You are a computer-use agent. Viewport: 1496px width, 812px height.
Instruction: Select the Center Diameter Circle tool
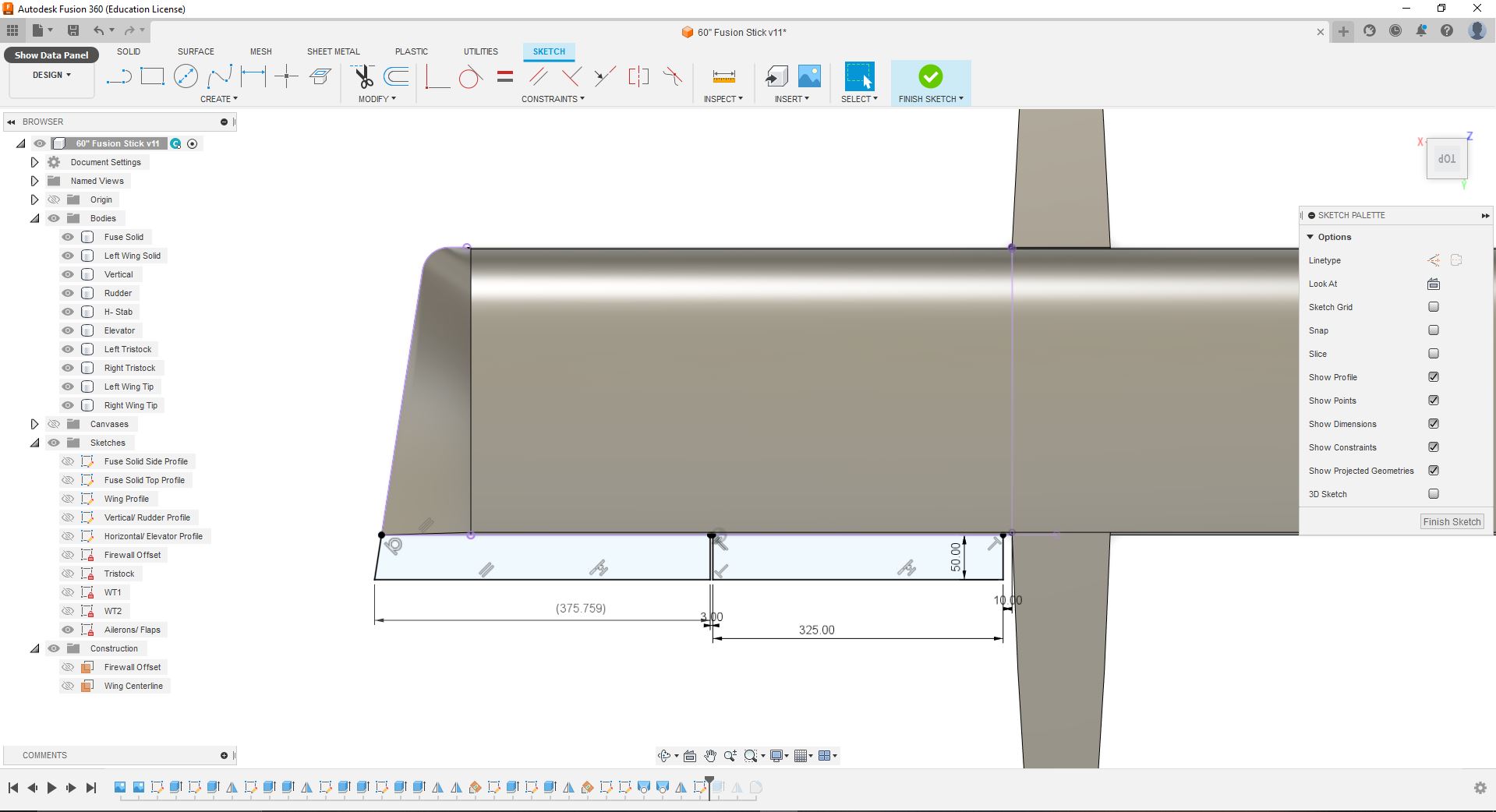[186, 76]
